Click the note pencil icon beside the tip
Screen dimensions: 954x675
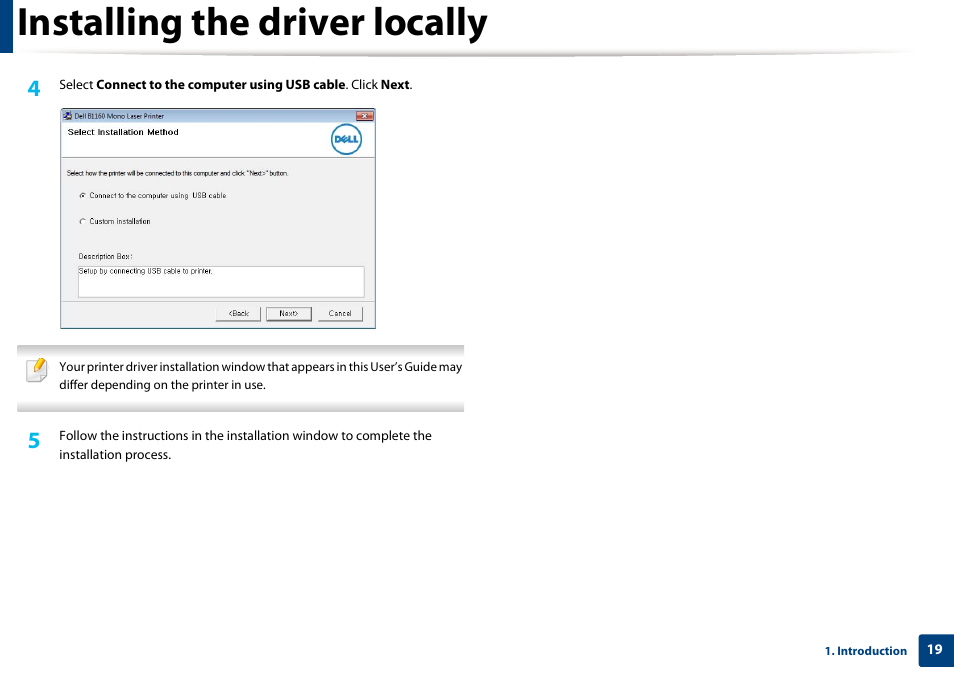(x=37, y=369)
